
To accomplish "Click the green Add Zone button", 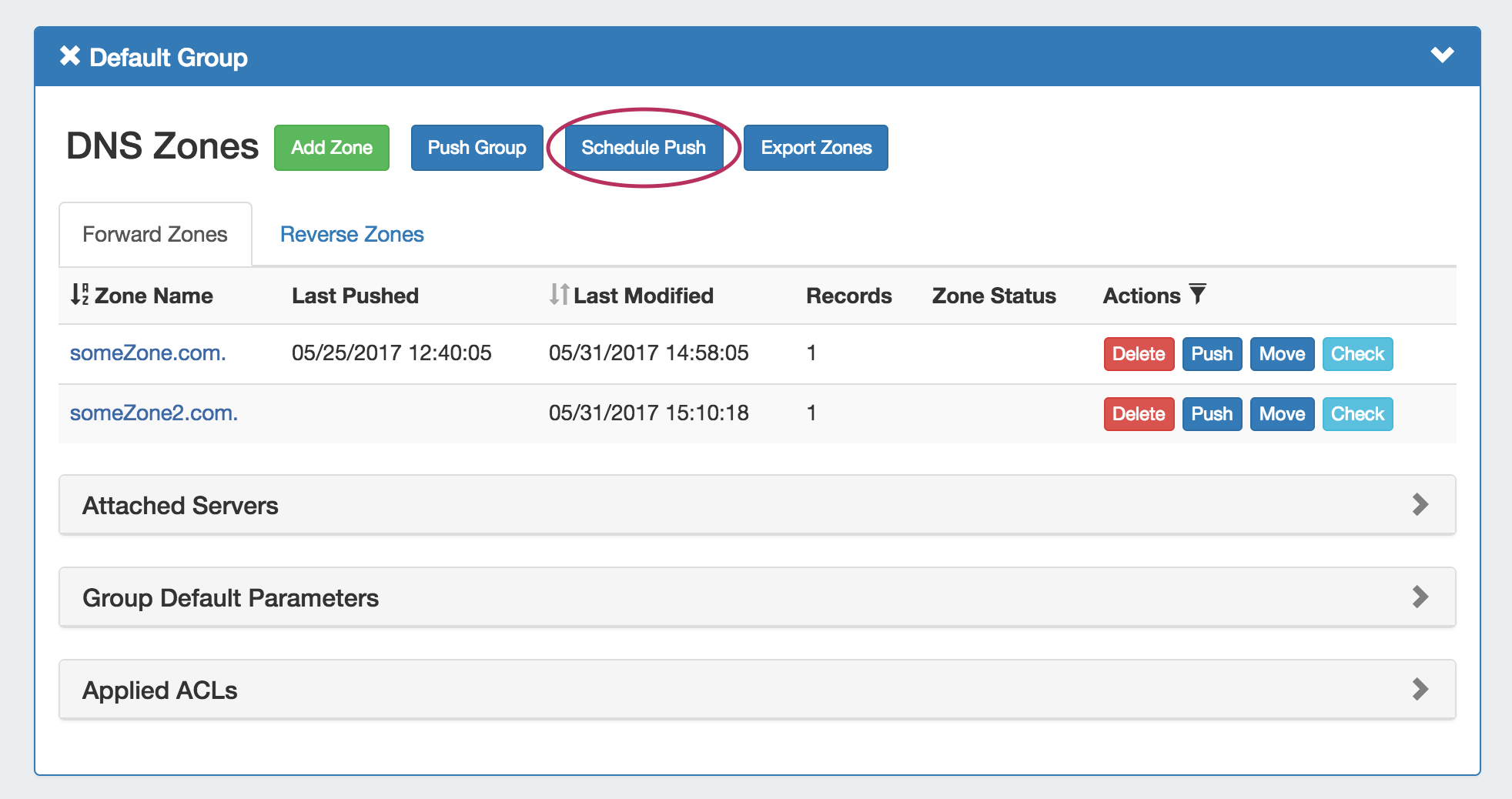I will tap(332, 148).
